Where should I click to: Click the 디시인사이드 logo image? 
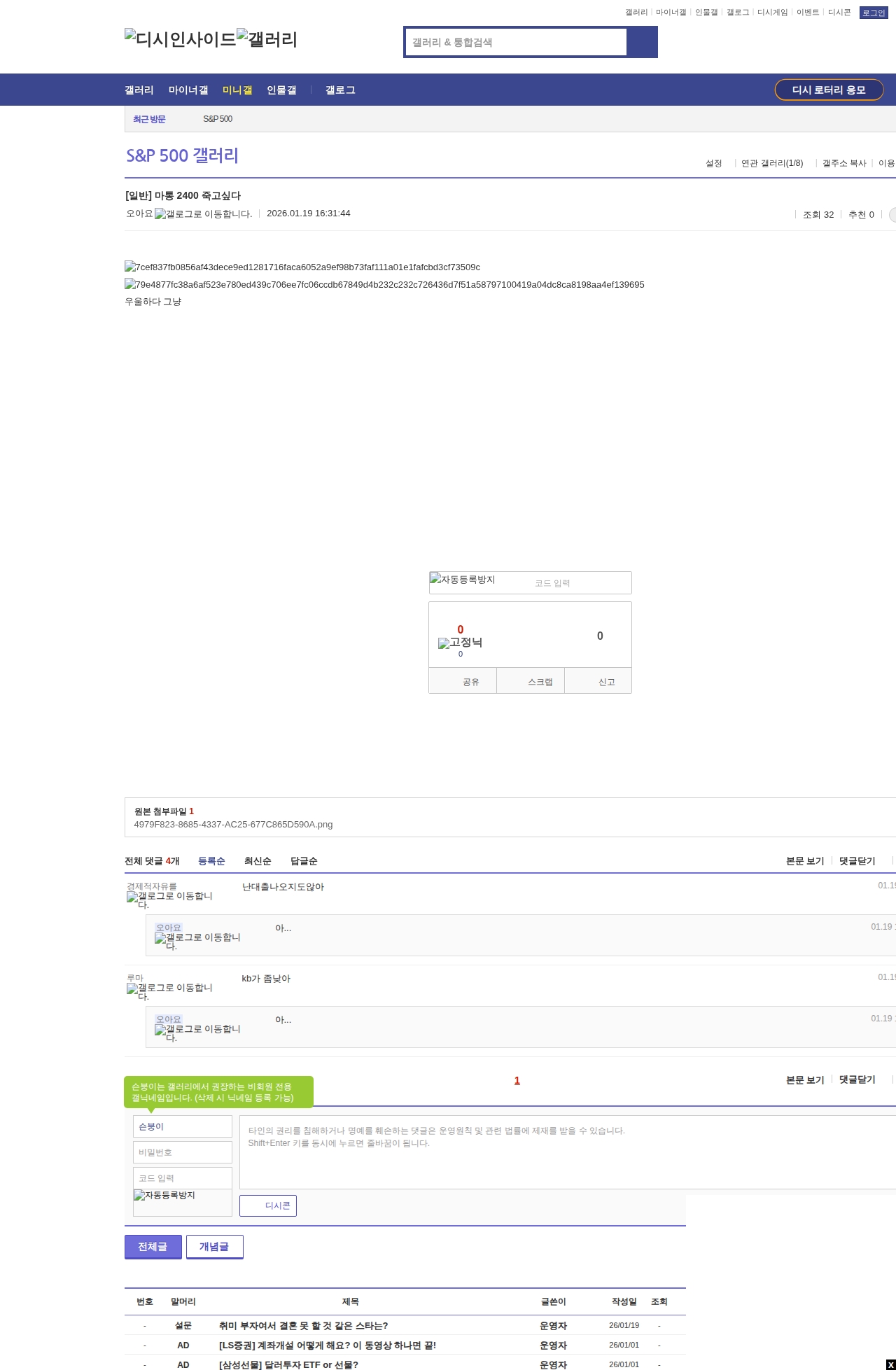pos(180,39)
